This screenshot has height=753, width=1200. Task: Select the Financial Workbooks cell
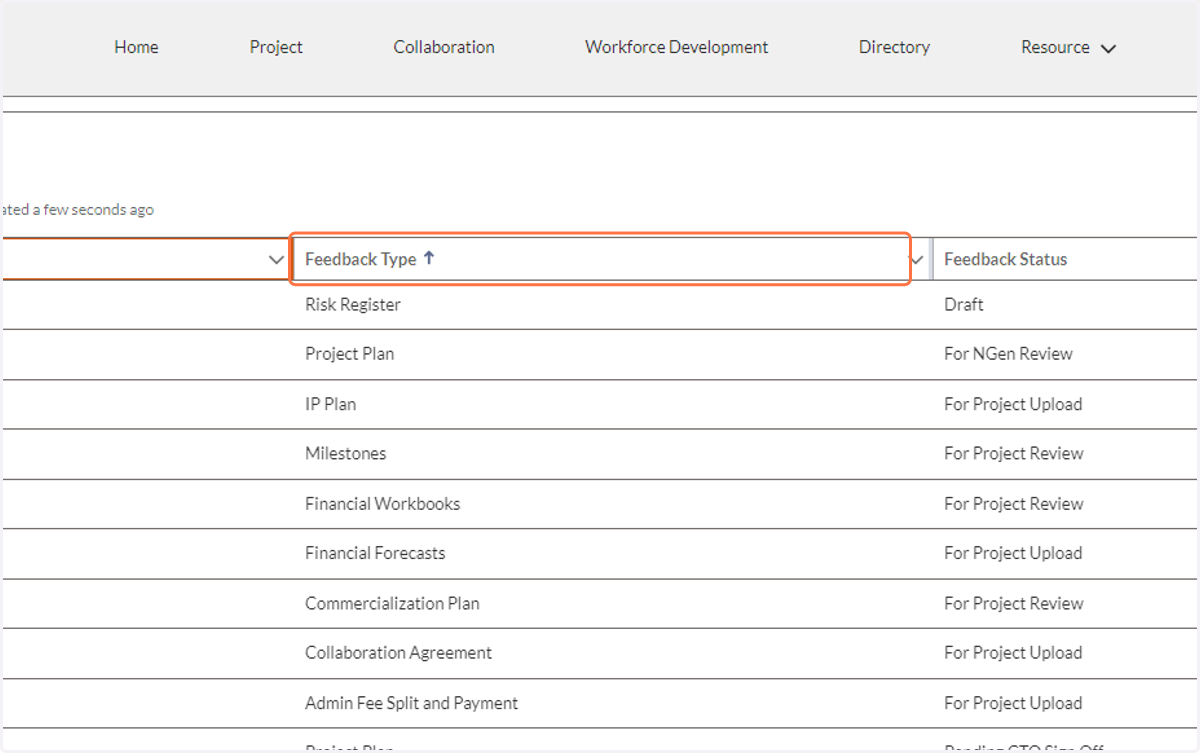point(383,503)
